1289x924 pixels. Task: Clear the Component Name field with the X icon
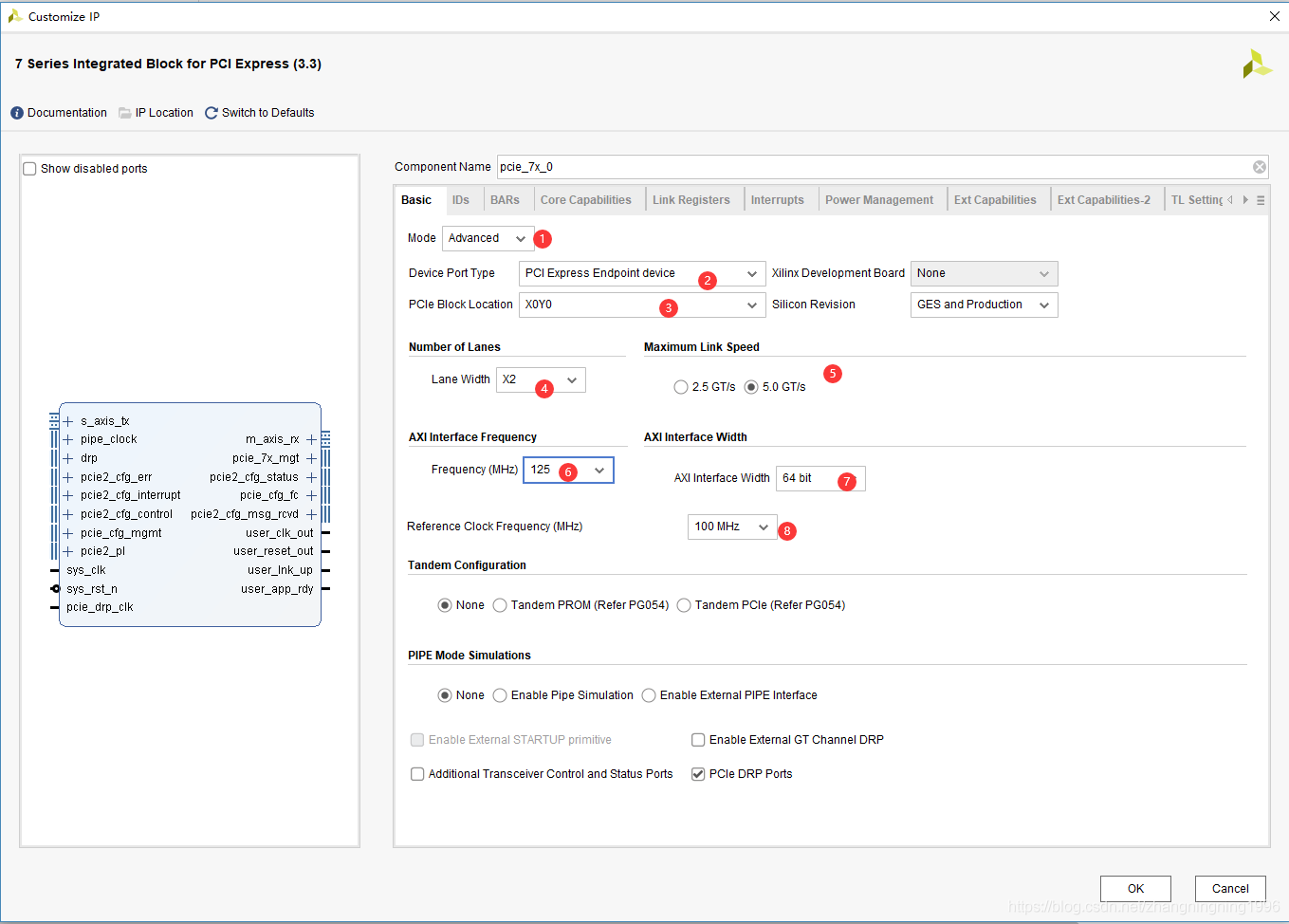pyautogui.click(x=1260, y=167)
